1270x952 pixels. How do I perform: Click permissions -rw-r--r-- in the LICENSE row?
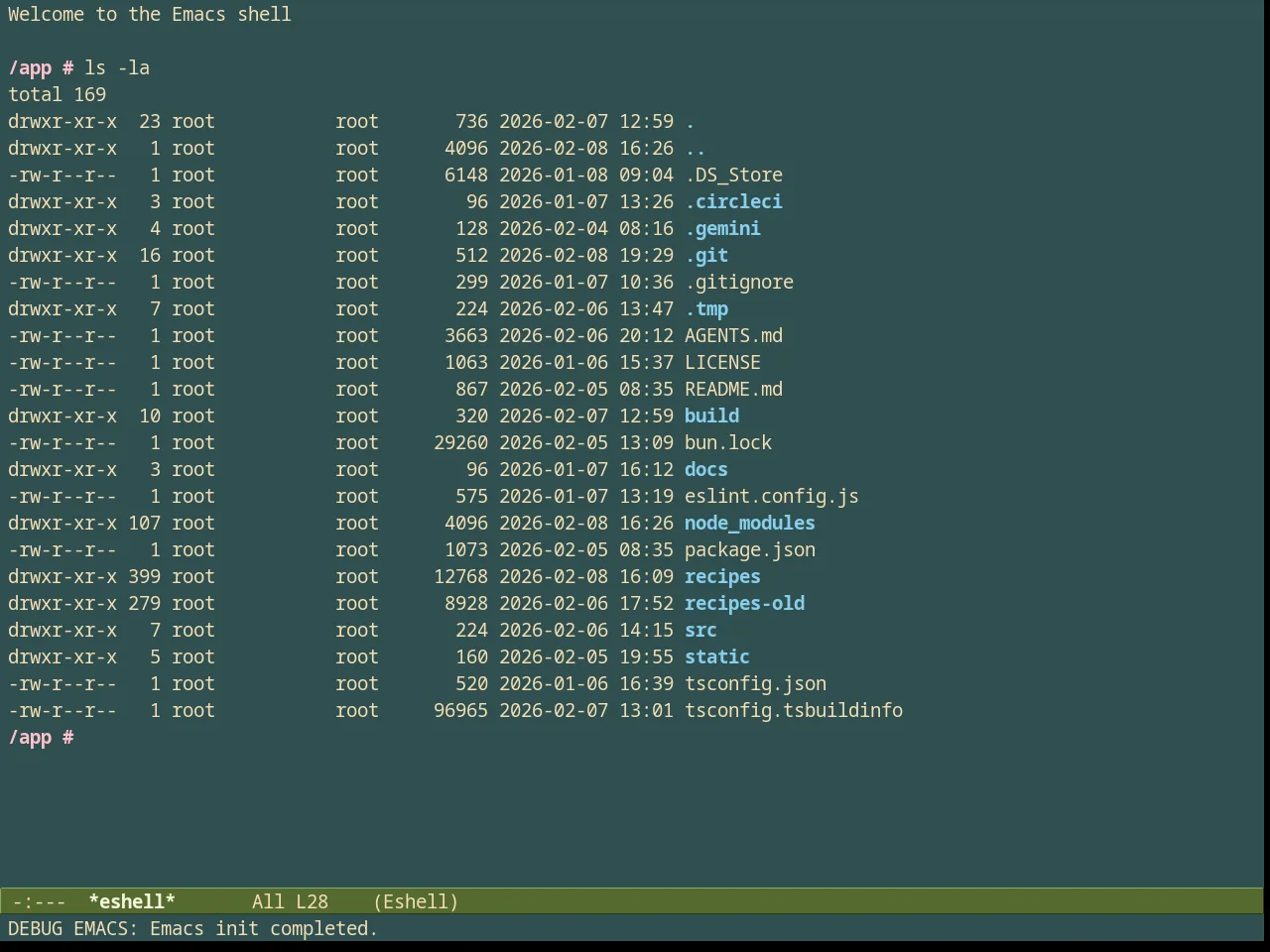(63, 362)
